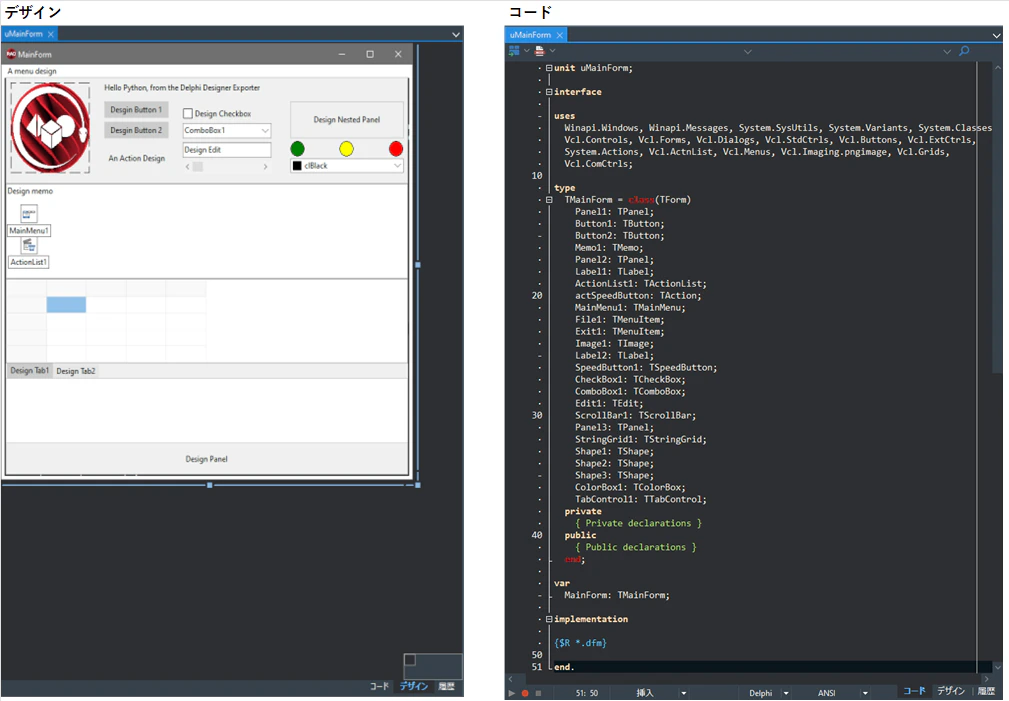Open the clBlack color box dropdown

pyautogui.click(x=397, y=165)
